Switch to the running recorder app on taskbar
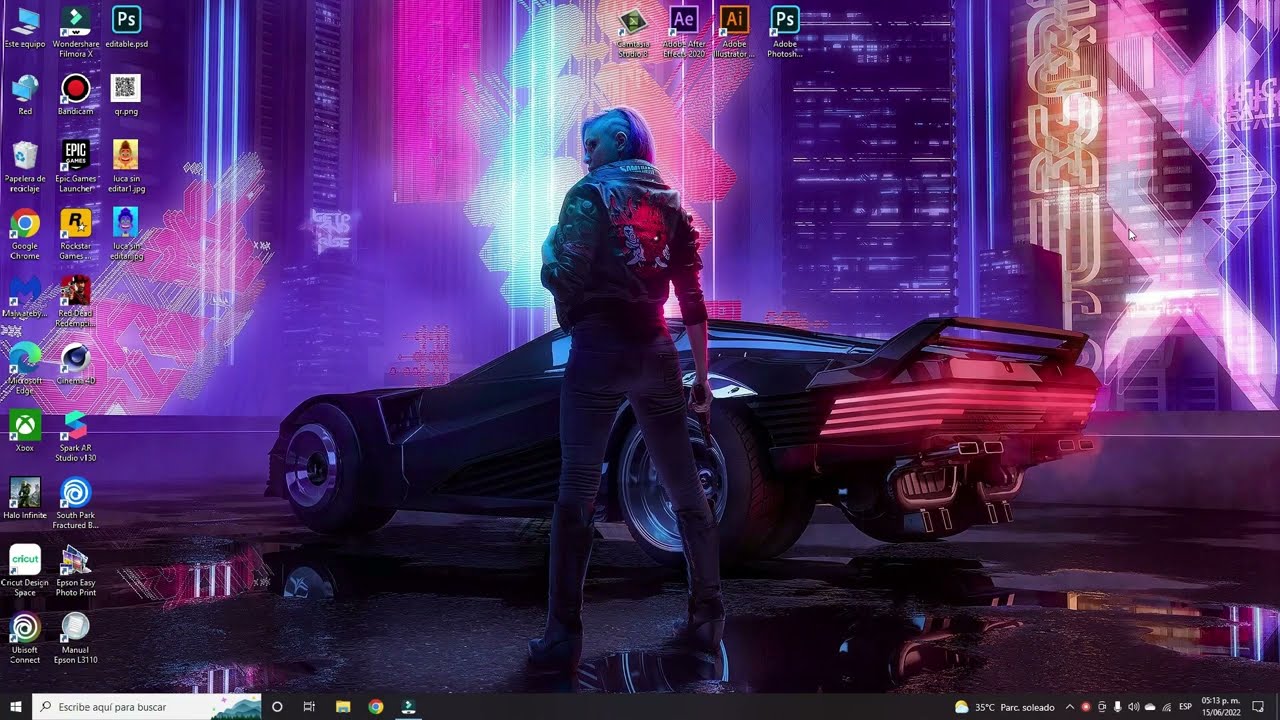 pos(408,707)
